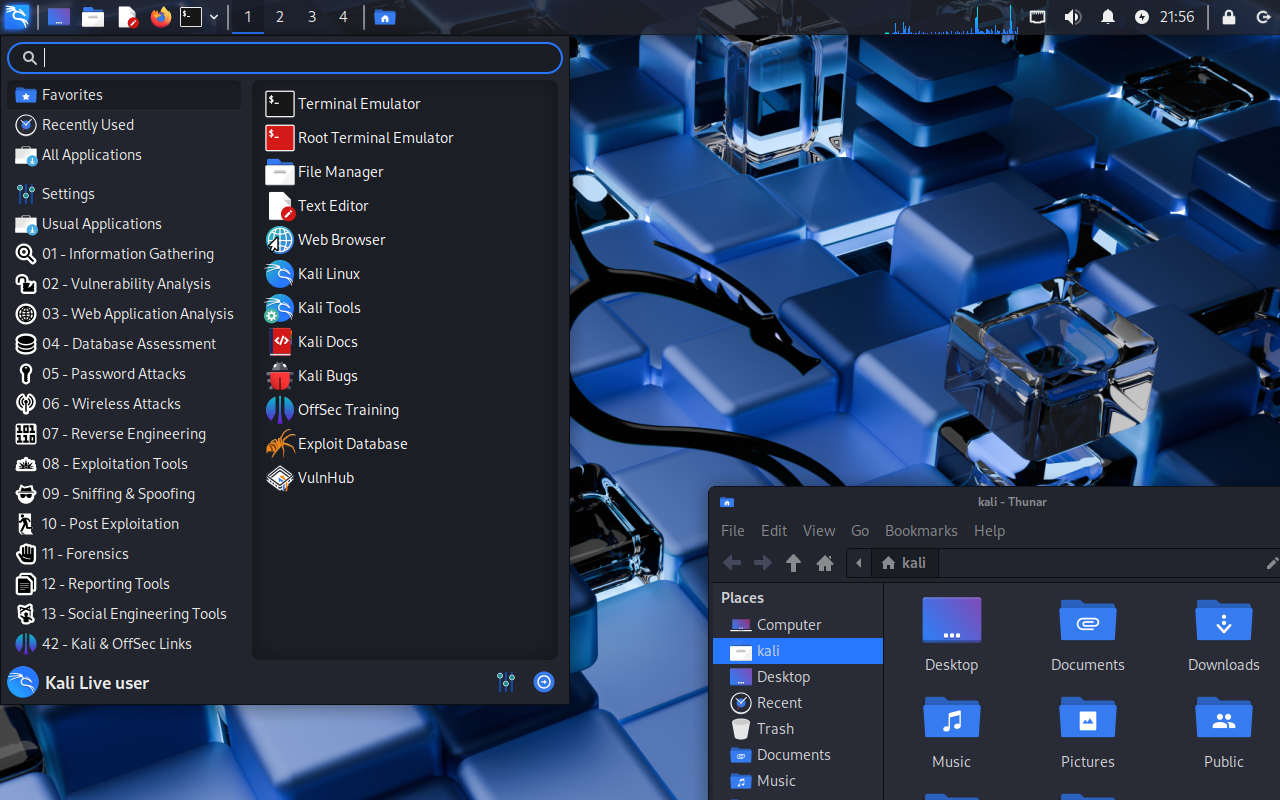Switch to workspace 1

[248, 17]
